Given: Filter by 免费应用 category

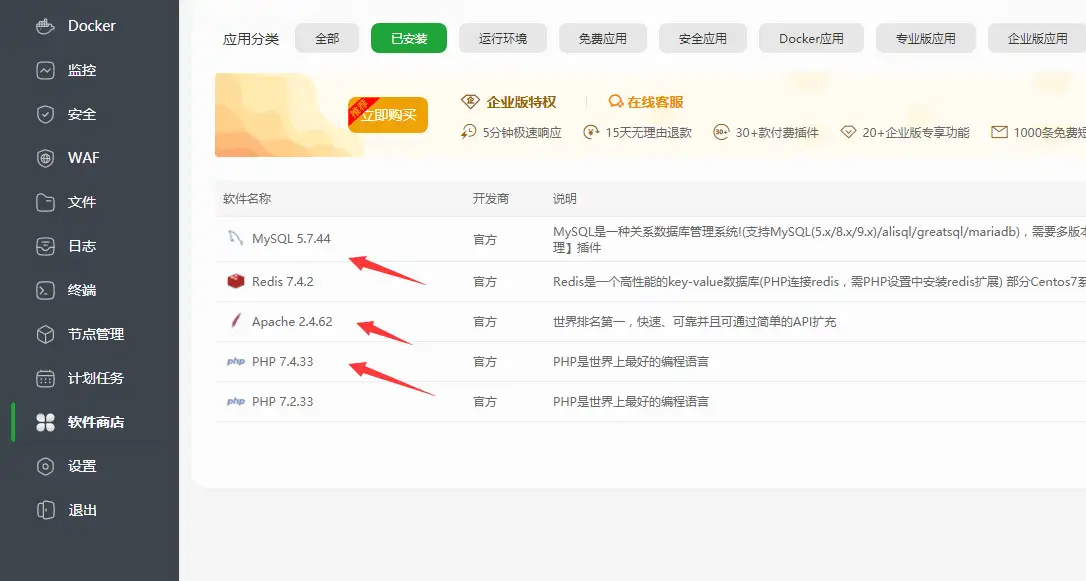Looking at the screenshot, I should click(602, 38).
